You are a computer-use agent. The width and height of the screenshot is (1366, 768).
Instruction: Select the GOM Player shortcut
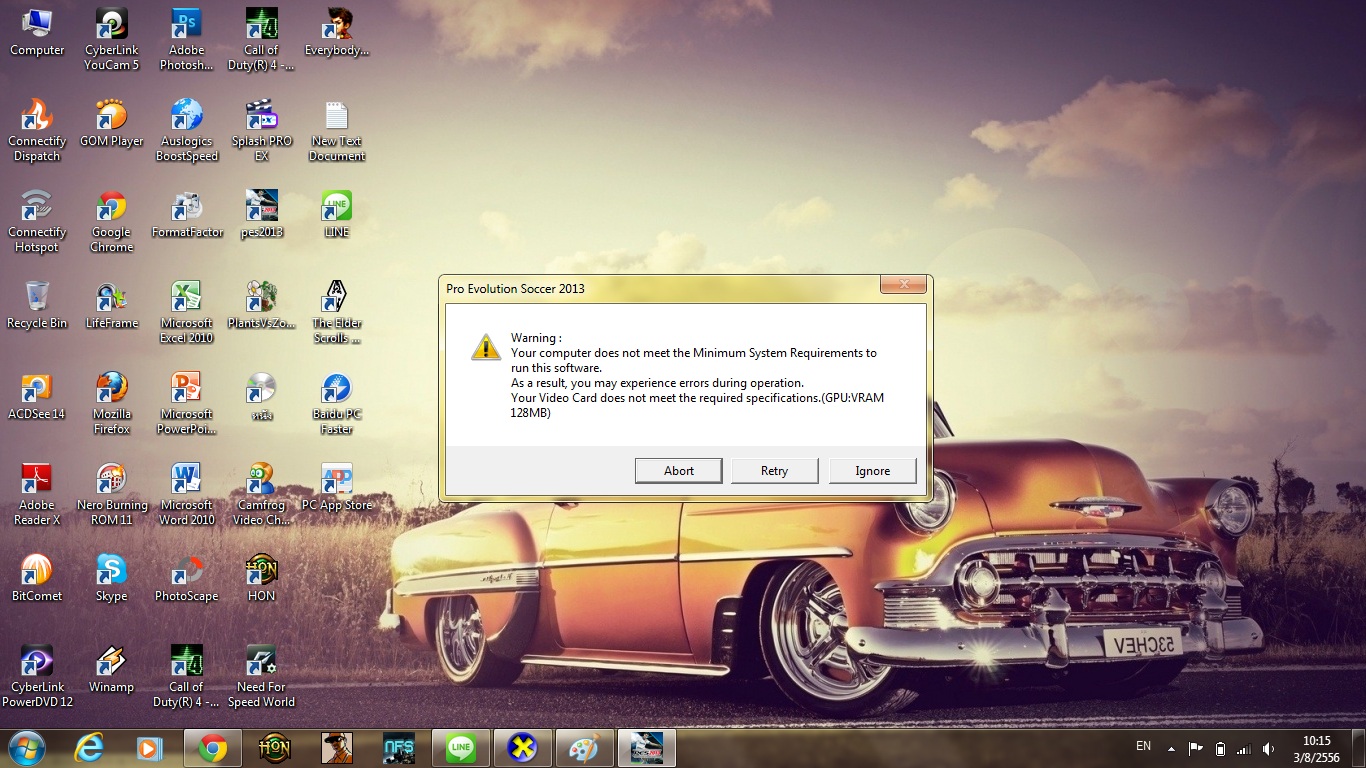pyautogui.click(x=112, y=124)
